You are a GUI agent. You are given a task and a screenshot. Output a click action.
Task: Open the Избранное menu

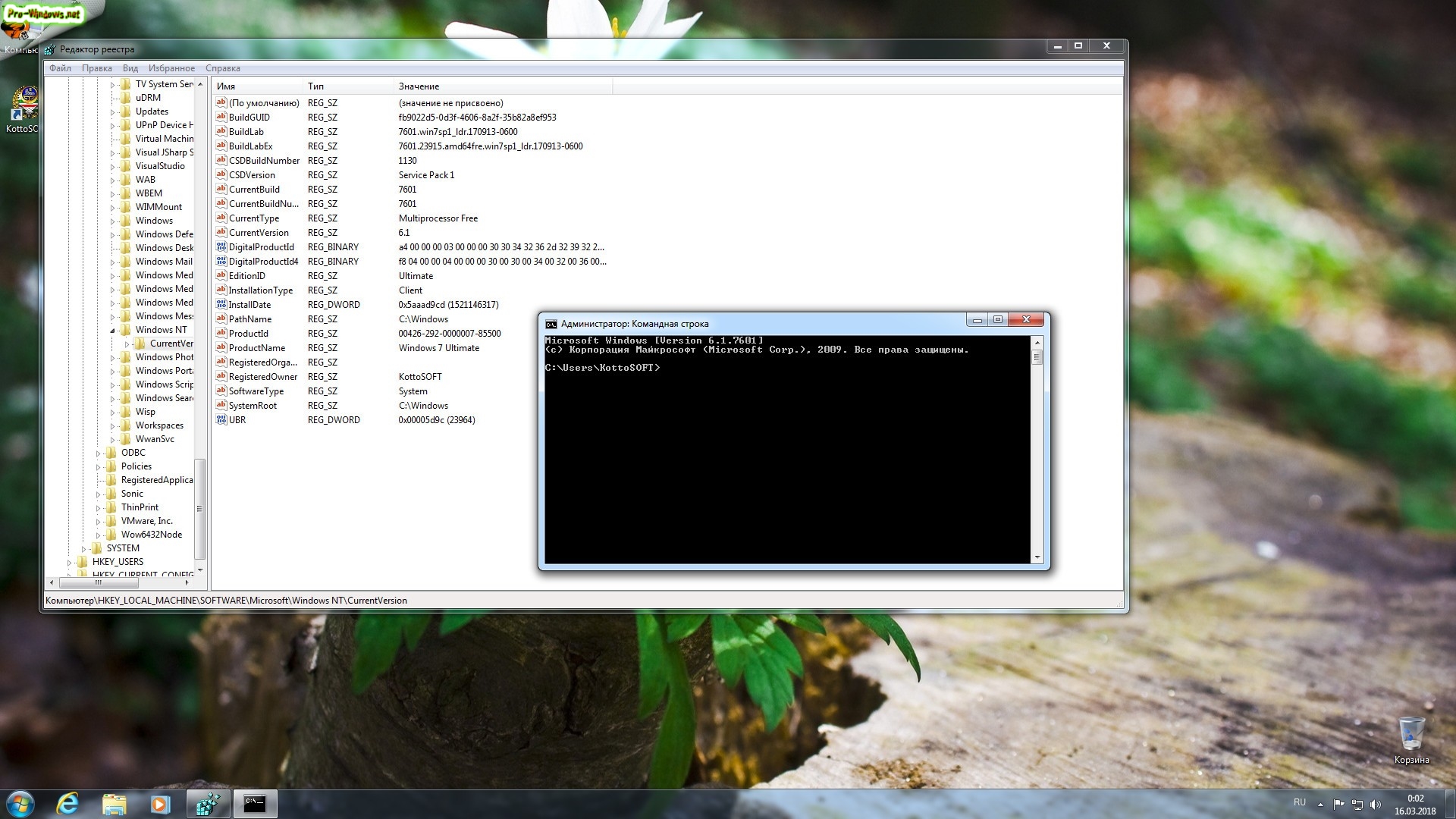[x=171, y=68]
